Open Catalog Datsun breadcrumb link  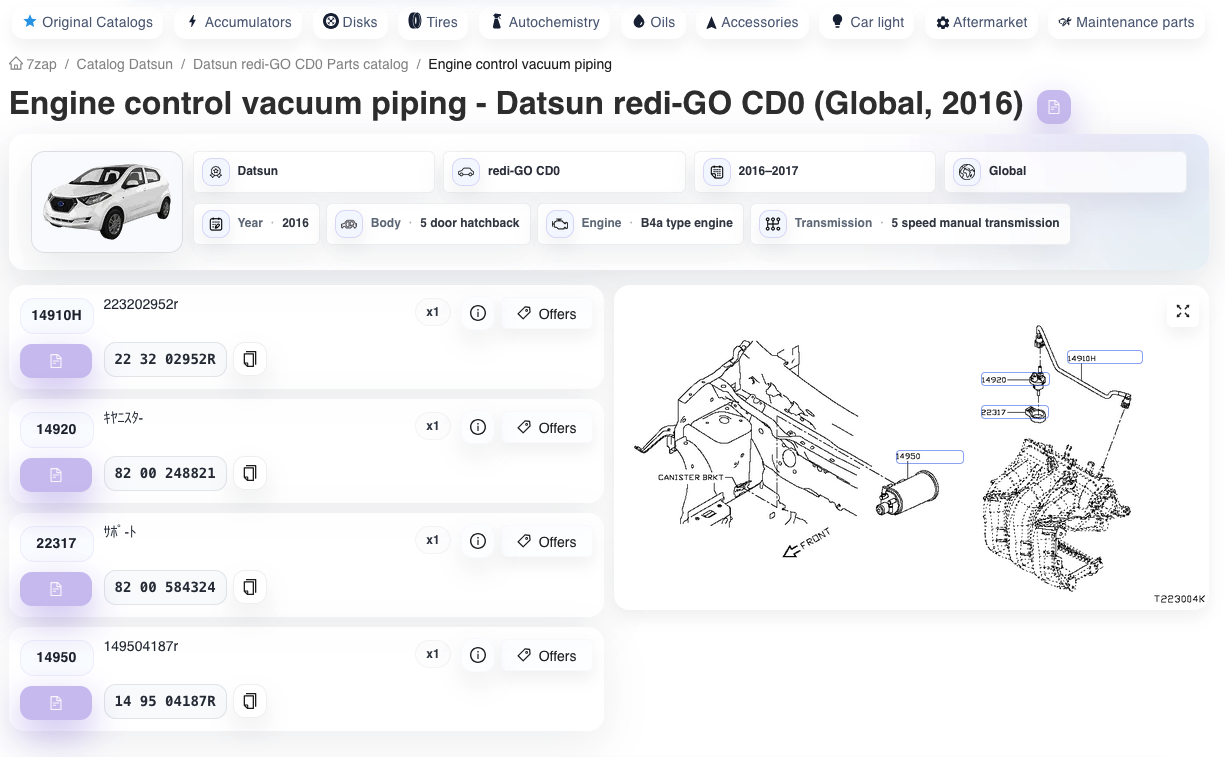124,64
